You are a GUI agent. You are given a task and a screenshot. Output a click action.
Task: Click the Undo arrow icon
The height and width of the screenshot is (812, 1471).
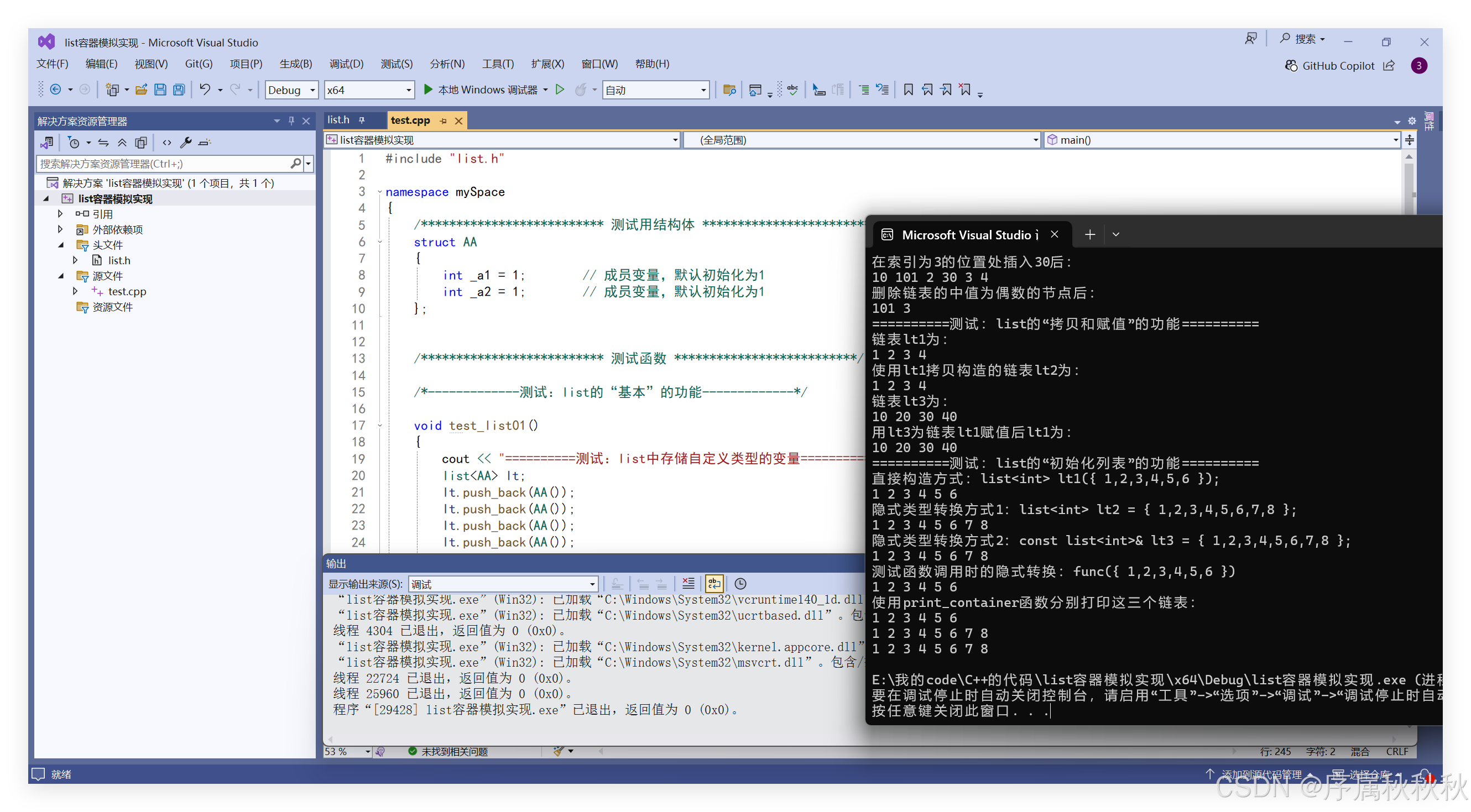pyautogui.click(x=205, y=90)
